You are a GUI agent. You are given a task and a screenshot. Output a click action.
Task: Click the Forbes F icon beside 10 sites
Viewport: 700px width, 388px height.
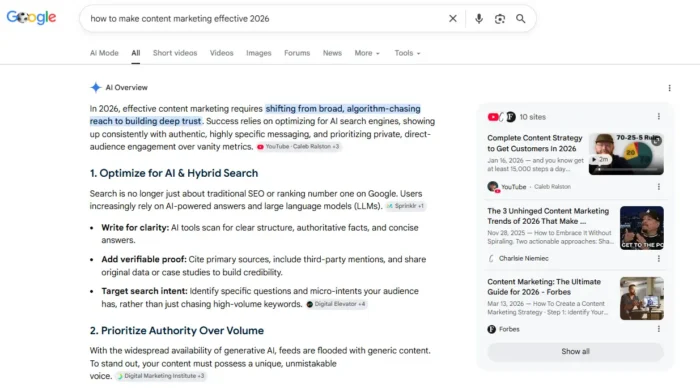point(511,117)
